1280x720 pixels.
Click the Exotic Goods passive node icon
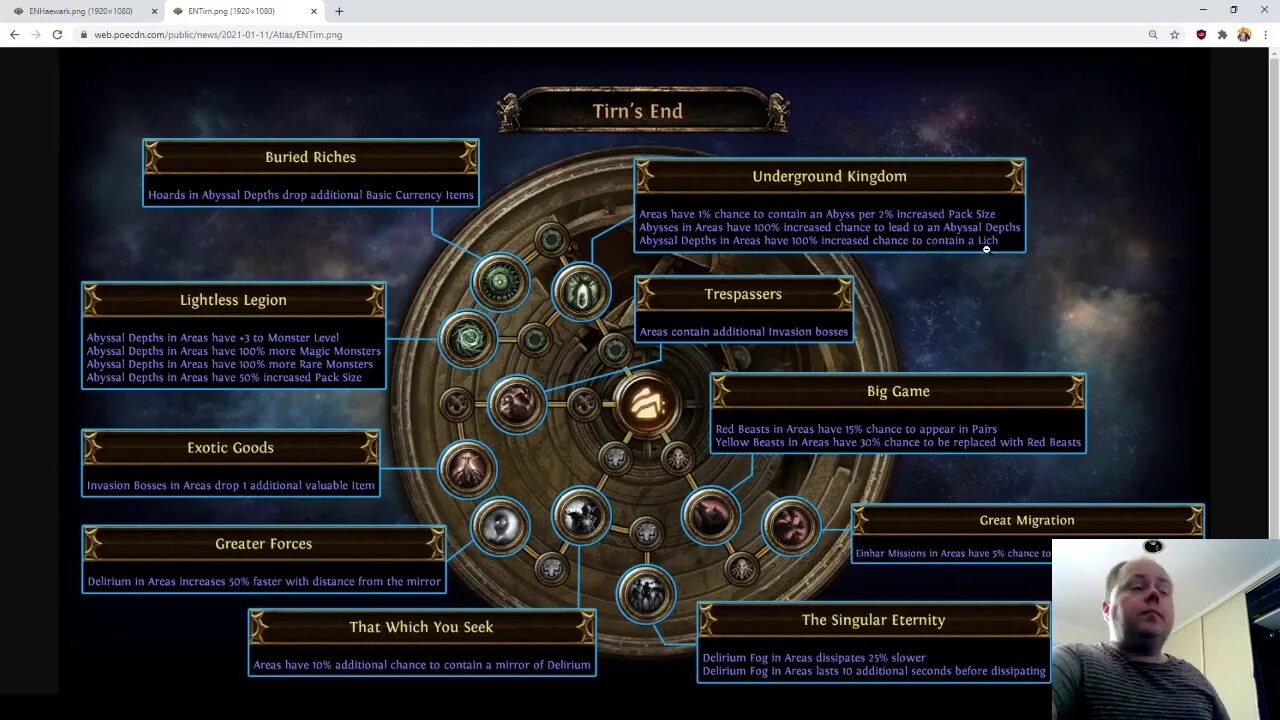tap(467, 468)
